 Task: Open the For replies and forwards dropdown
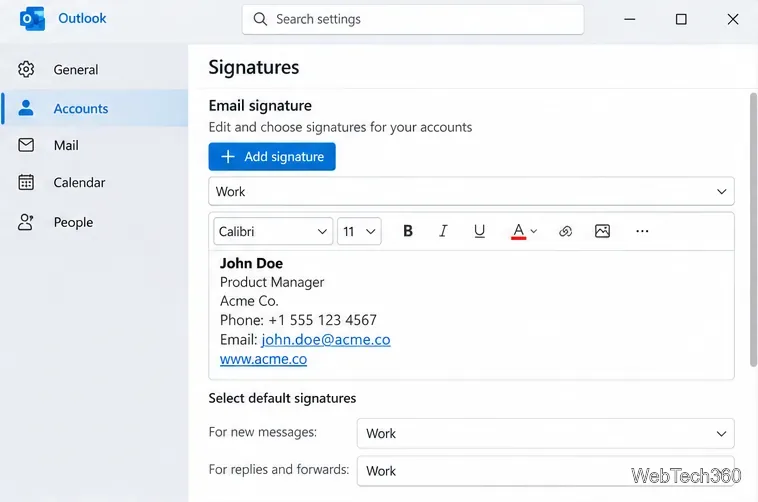tap(545, 471)
